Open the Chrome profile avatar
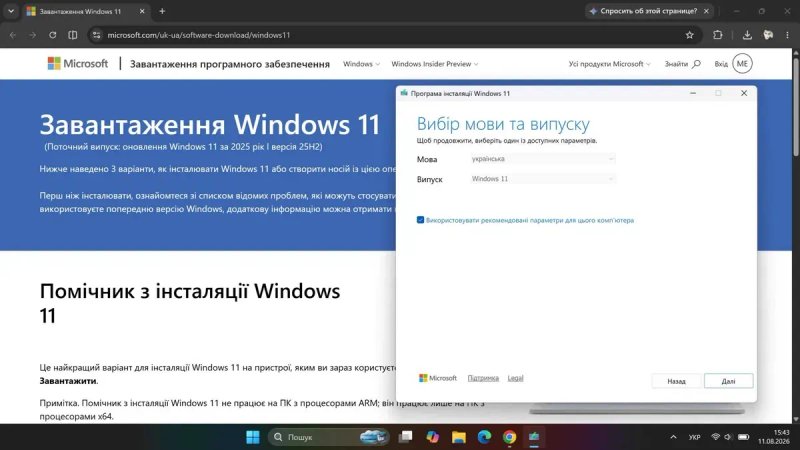The width and height of the screenshot is (800, 450). coord(768,35)
